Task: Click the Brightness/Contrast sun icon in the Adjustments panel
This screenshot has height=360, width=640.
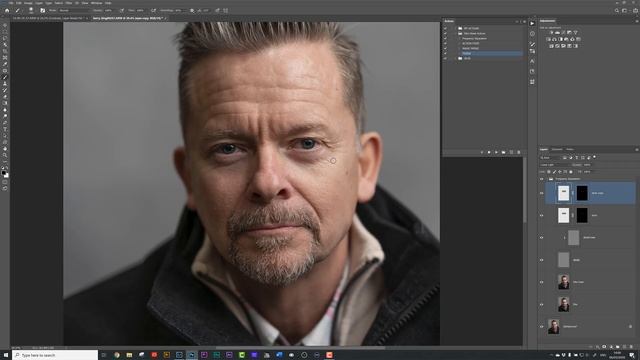Action: coord(551,33)
